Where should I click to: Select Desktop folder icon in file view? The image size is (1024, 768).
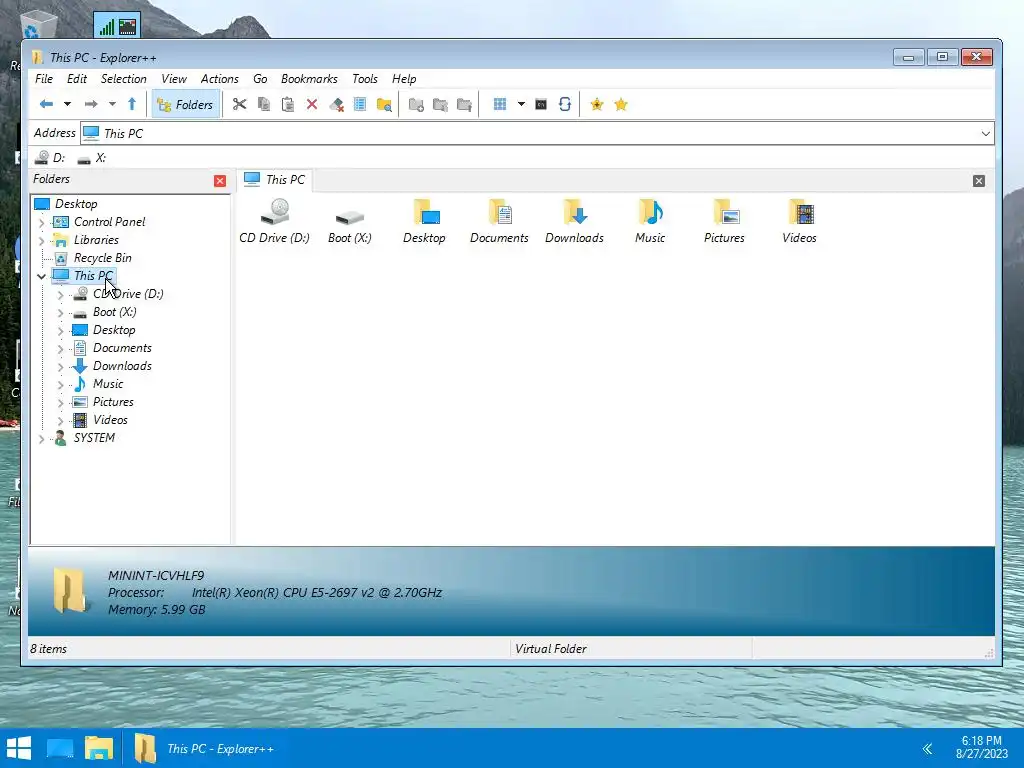(424, 222)
